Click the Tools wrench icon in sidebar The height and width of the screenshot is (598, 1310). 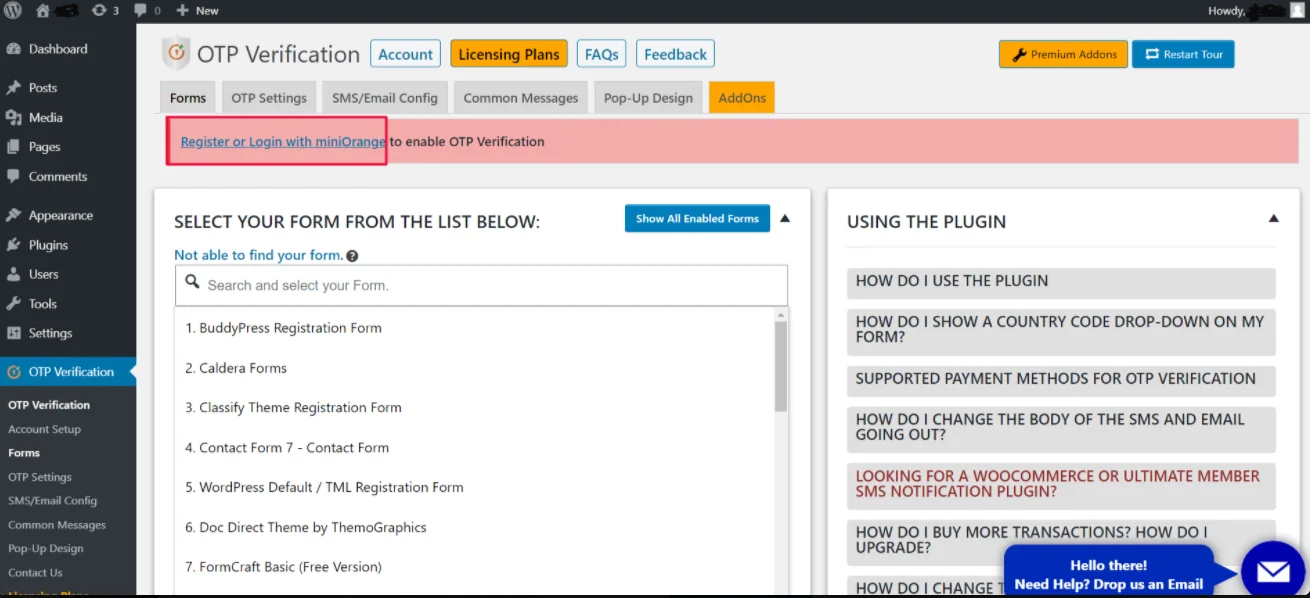pos(14,304)
